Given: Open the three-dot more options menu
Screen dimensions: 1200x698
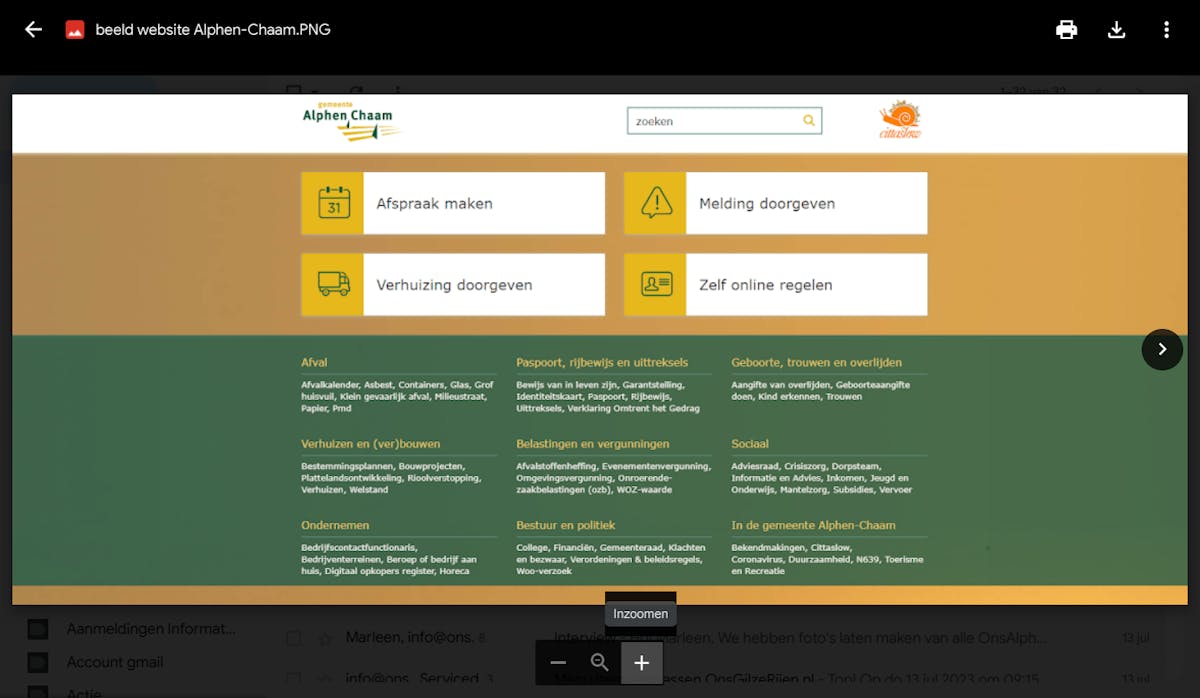Looking at the screenshot, I should (1166, 30).
